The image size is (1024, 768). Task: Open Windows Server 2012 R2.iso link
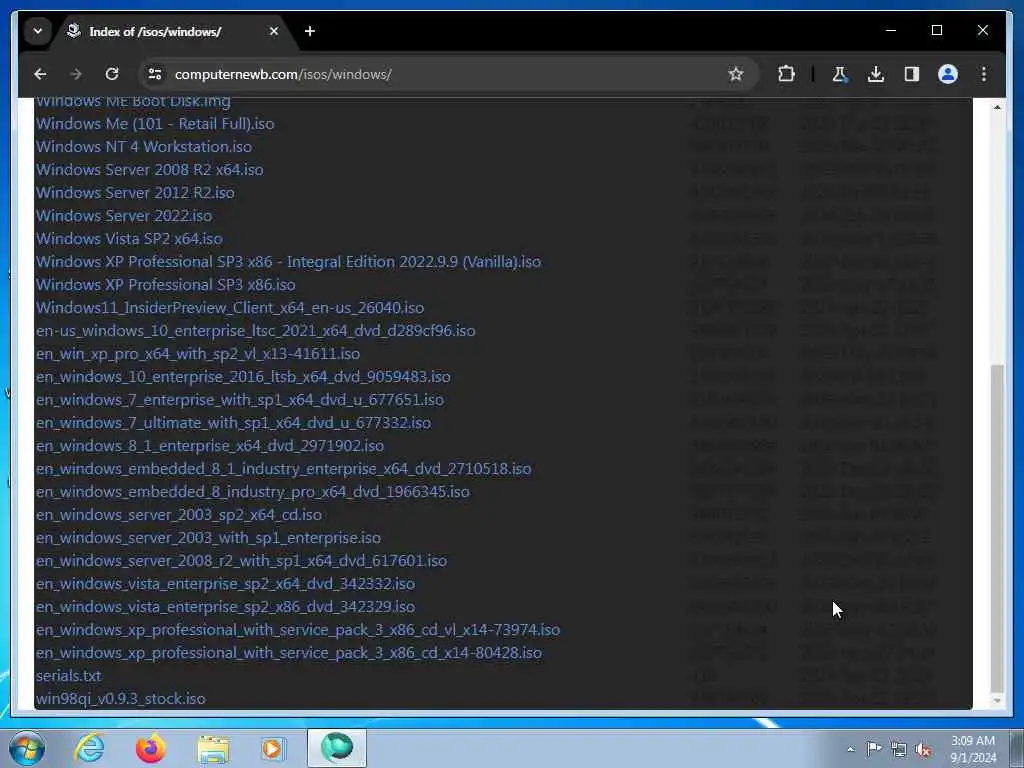[135, 193]
